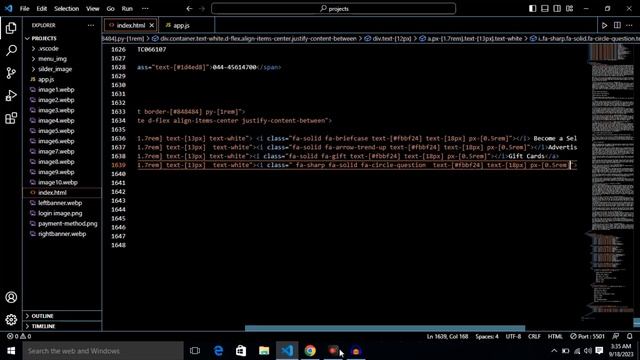This screenshot has width=640, height=360.
Task: Click Ln 1639, Col 168 status item
Action: point(447,336)
